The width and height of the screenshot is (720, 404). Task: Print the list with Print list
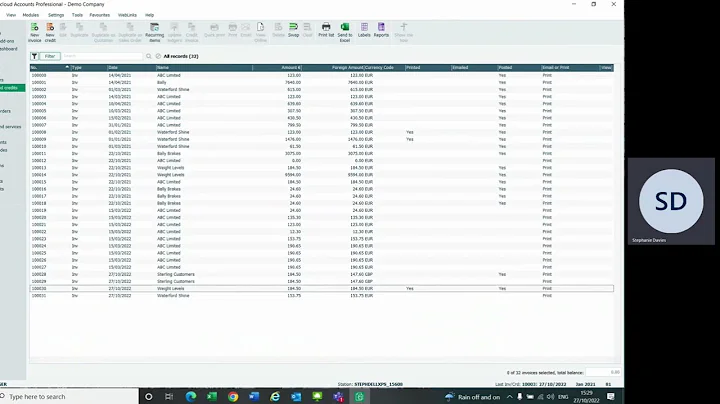[326, 30]
